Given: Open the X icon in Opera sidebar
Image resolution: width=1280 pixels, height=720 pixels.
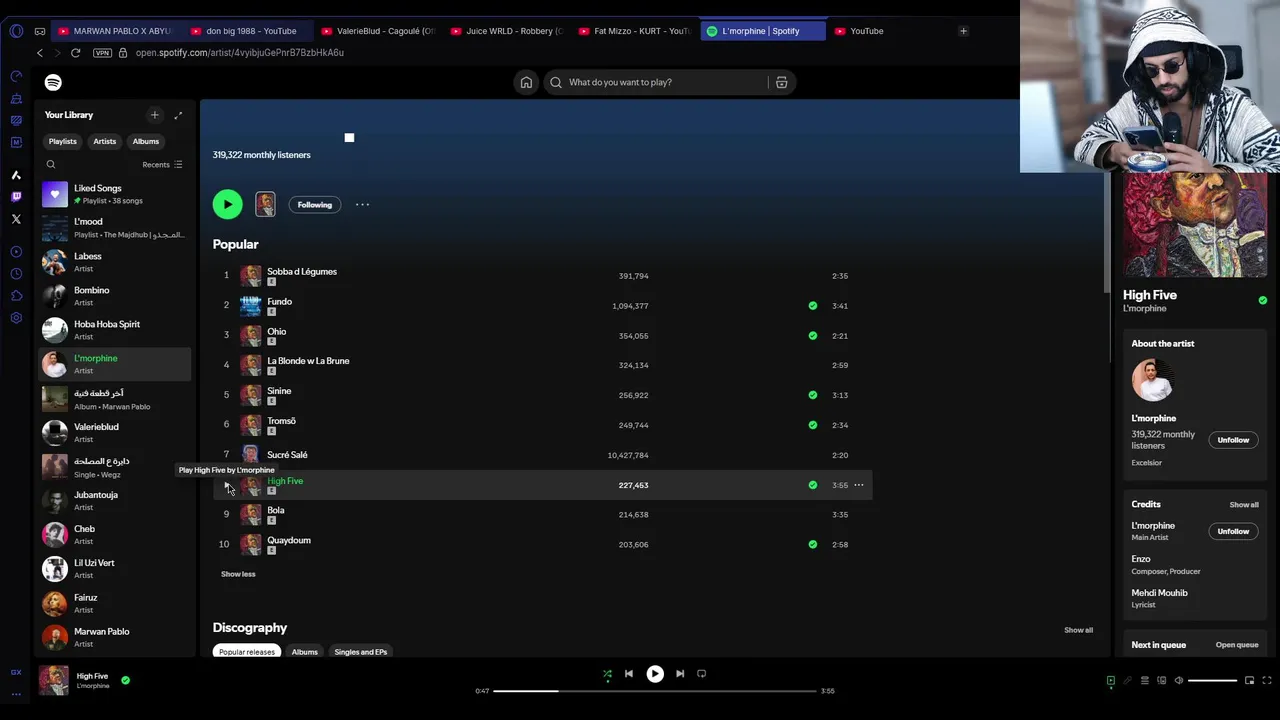Looking at the screenshot, I should (16, 219).
